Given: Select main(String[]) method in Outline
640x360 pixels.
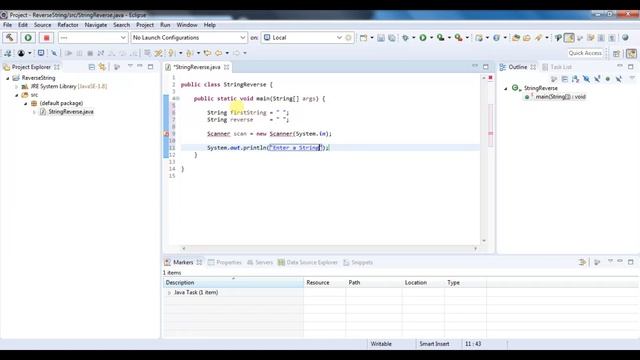Looking at the screenshot, I should coord(560,97).
